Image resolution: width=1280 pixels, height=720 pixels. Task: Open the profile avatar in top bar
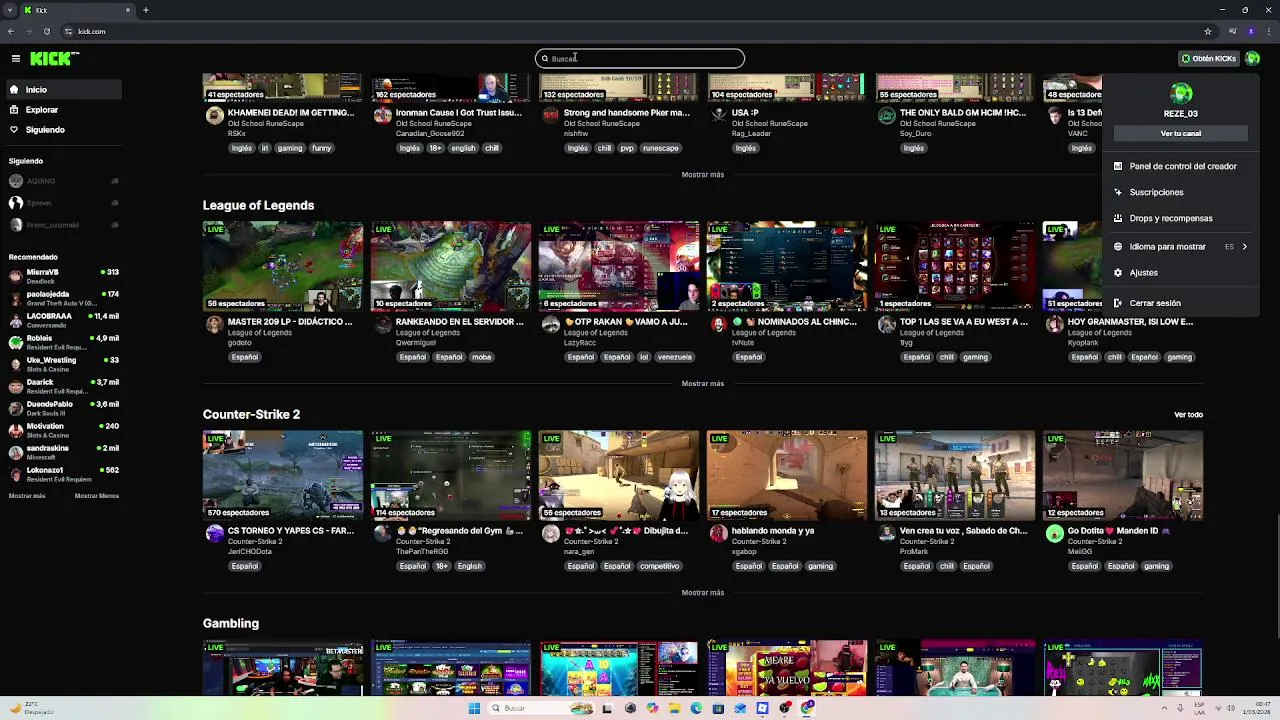point(1252,59)
